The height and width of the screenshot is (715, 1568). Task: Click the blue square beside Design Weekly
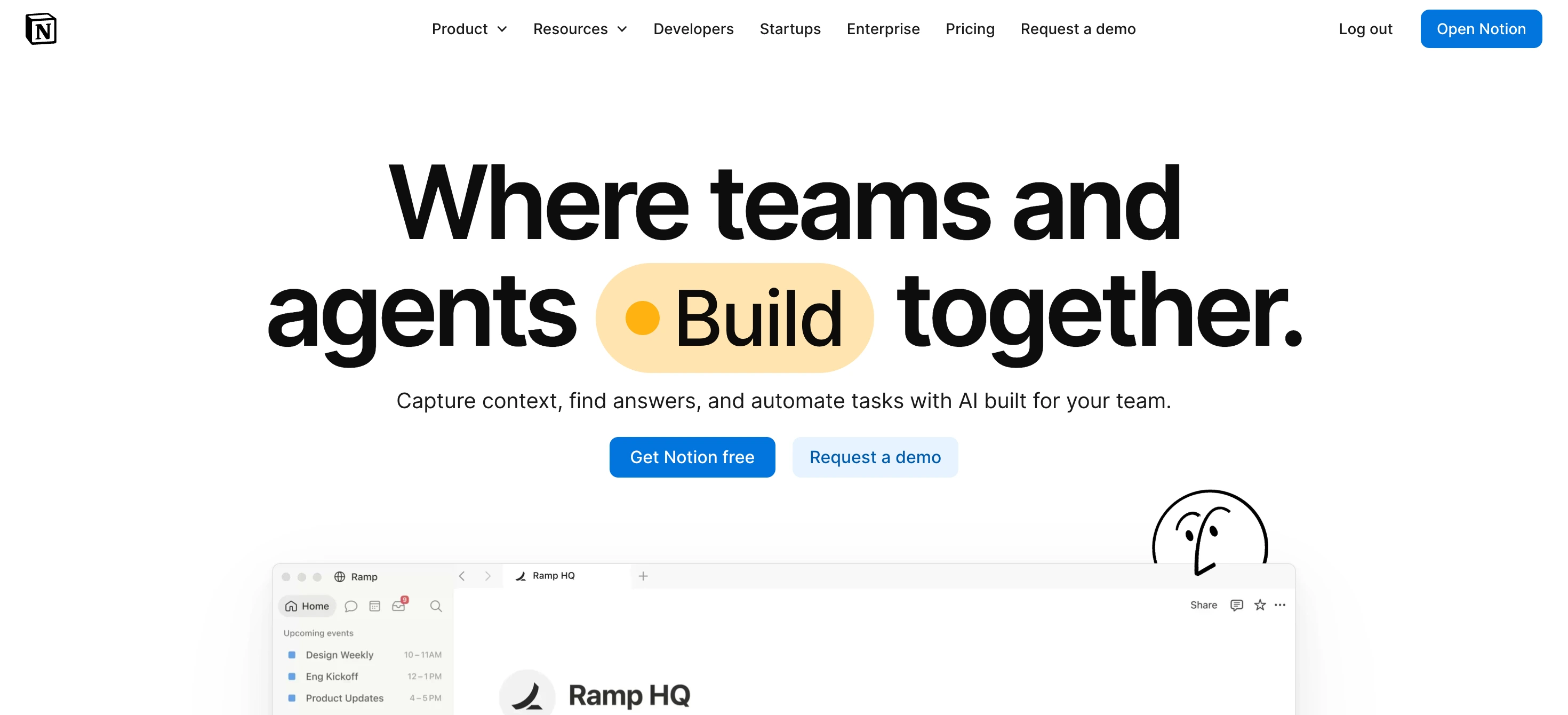coord(292,655)
